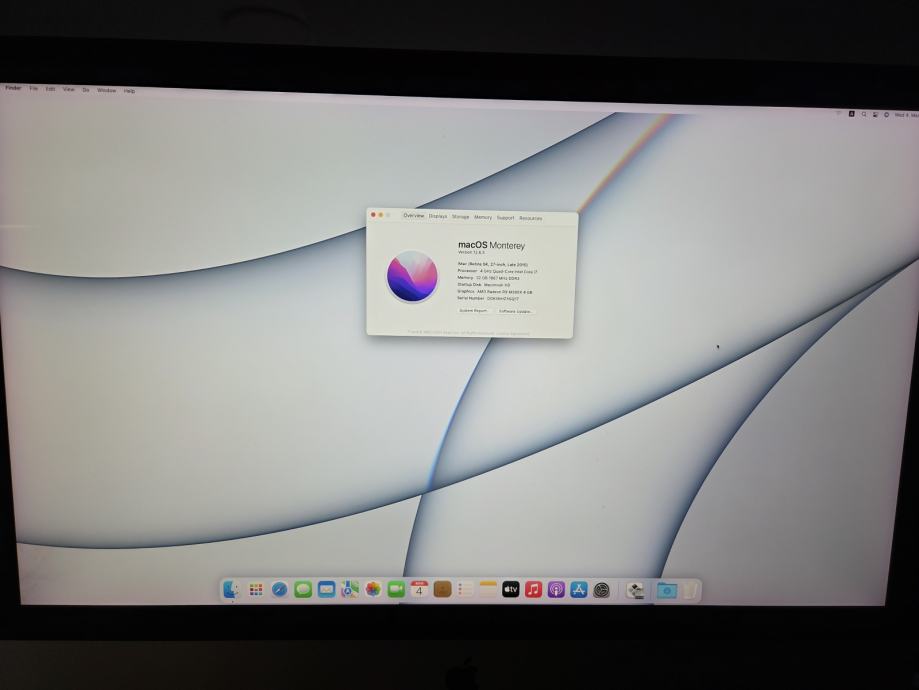Click the Wi-Fi status icon in menu bar
Viewport: 919px width, 690px height.
(x=839, y=113)
